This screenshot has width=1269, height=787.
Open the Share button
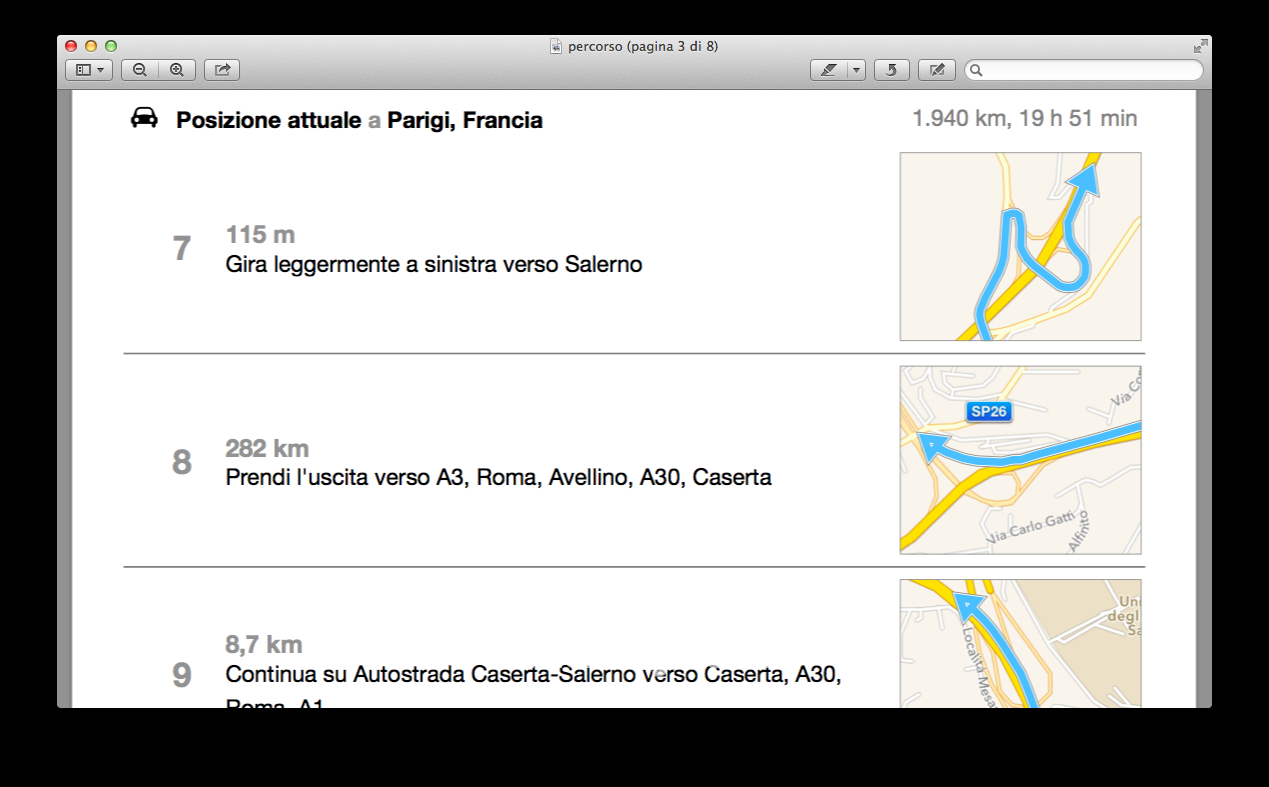click(222, 70)
